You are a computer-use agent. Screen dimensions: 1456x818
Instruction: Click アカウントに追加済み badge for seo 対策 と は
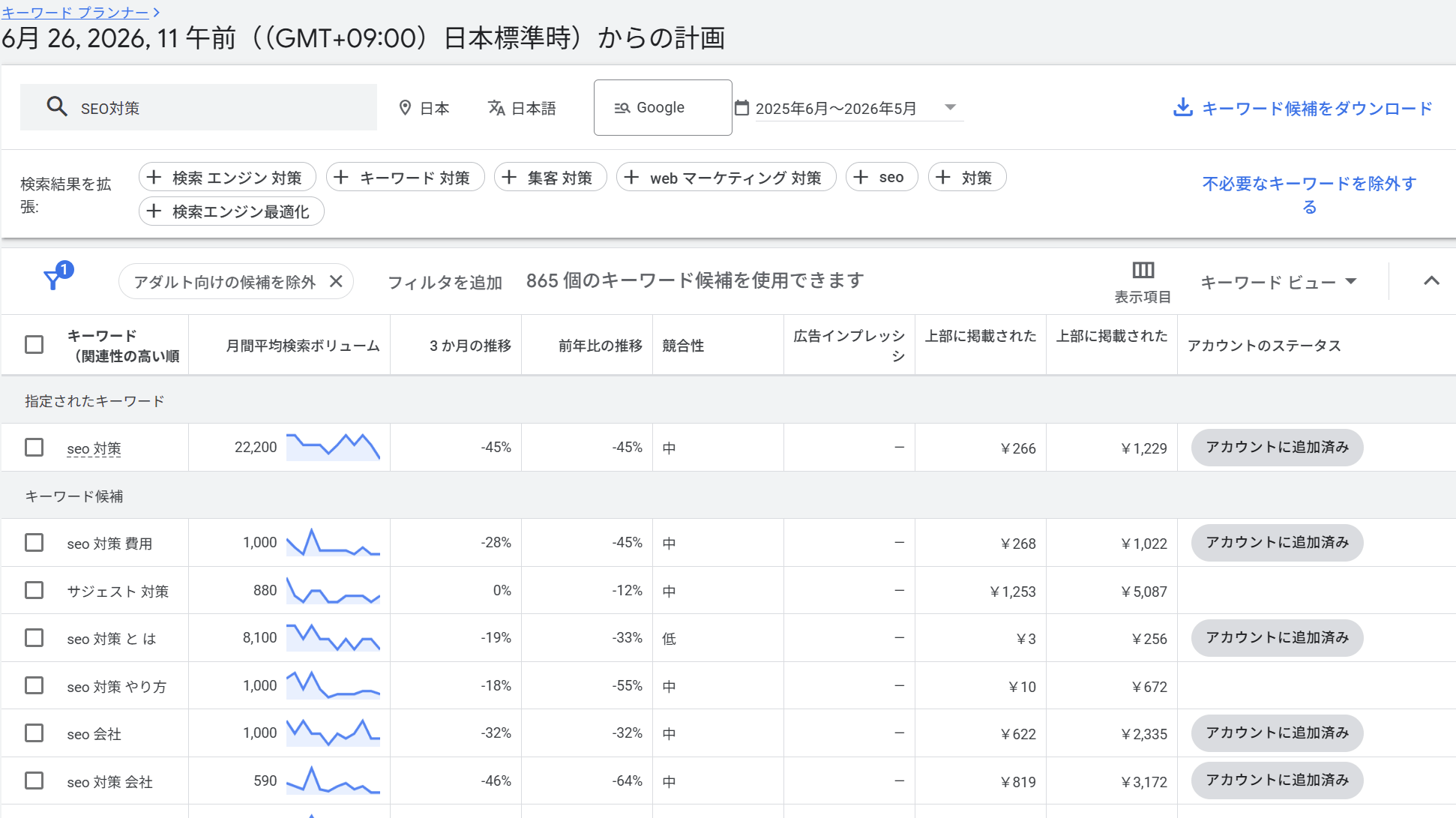click(1277, 638)
